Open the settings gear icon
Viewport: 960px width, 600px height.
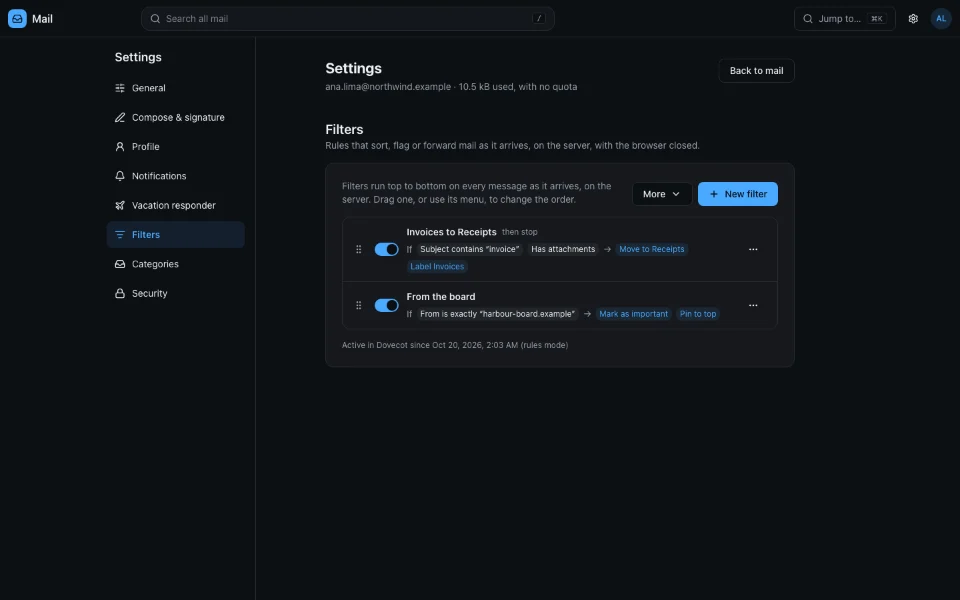[x=913, y=18]
